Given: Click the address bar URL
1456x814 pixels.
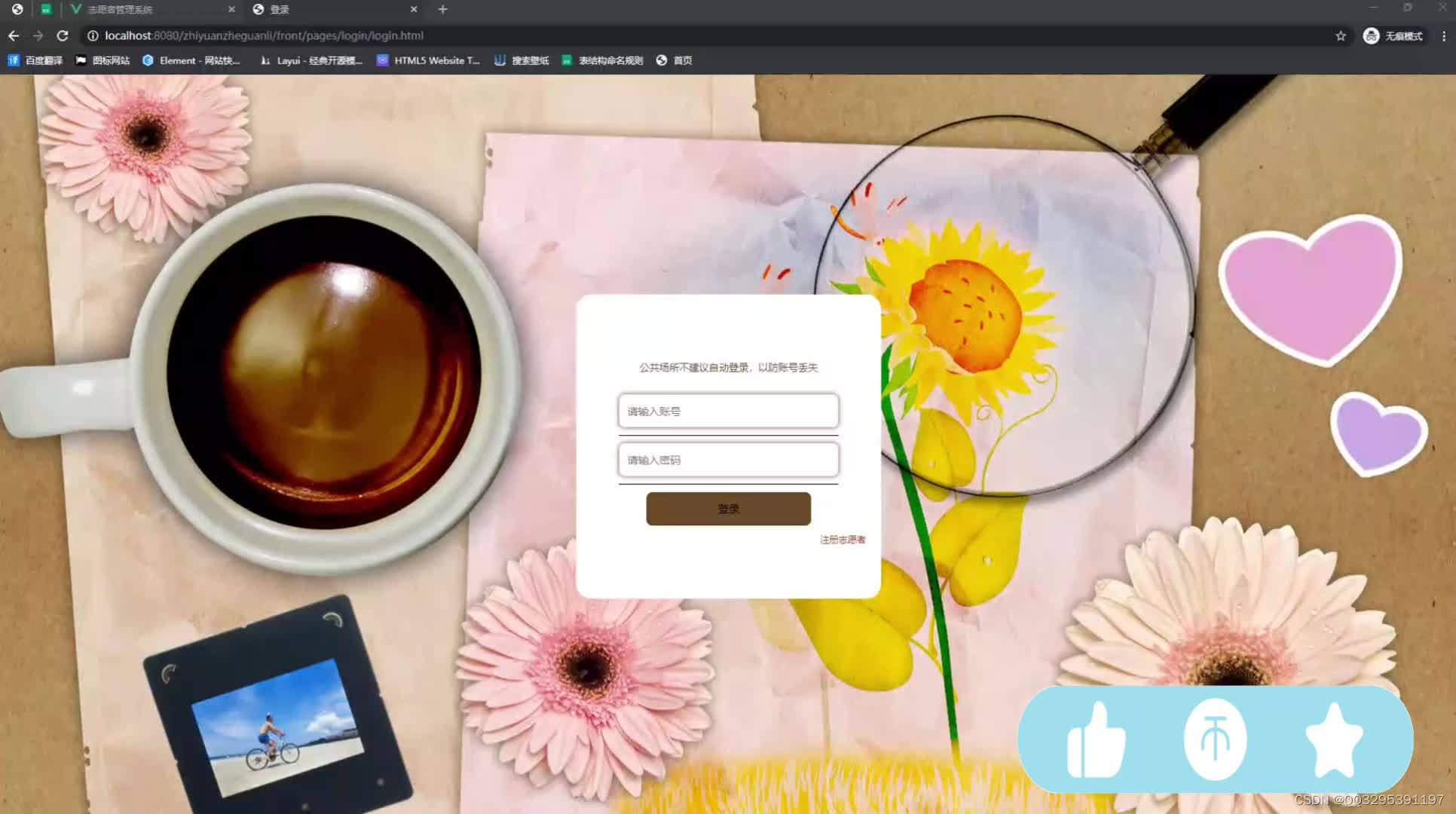Looking at the screenshot, I should 265,35.
